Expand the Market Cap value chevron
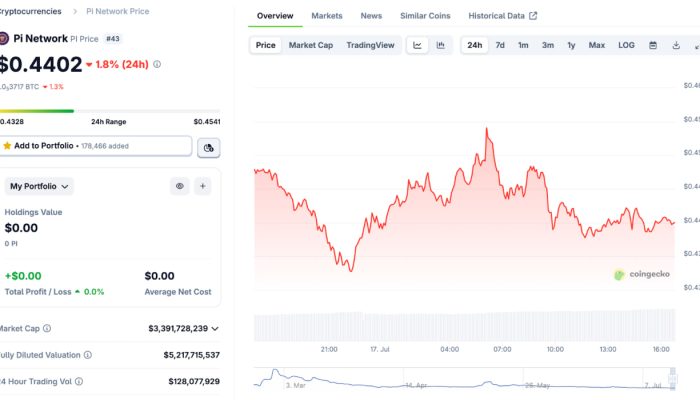Screen dimensions: 700x400 coord(215,328)
